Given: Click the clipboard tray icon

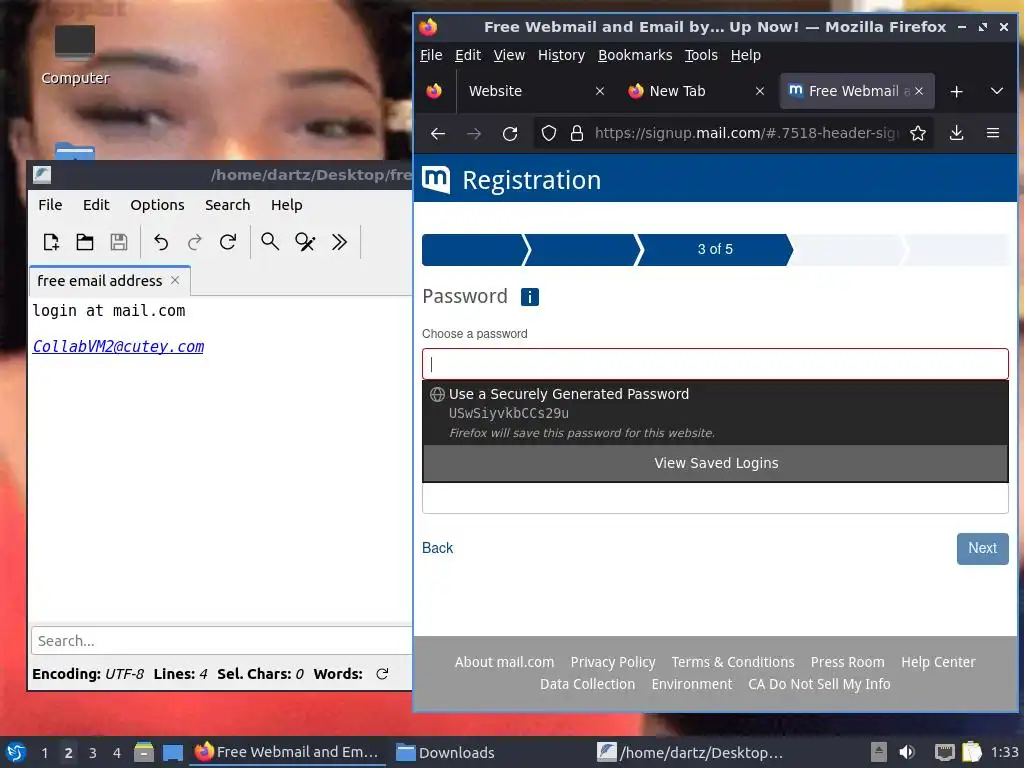Looking at the screenshot, I should point(972,752).
